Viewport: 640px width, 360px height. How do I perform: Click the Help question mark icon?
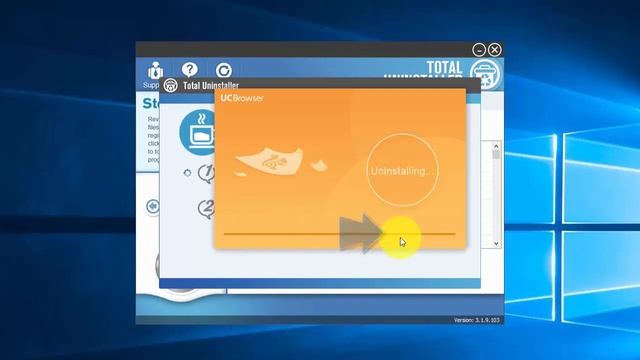click(190, 70)
